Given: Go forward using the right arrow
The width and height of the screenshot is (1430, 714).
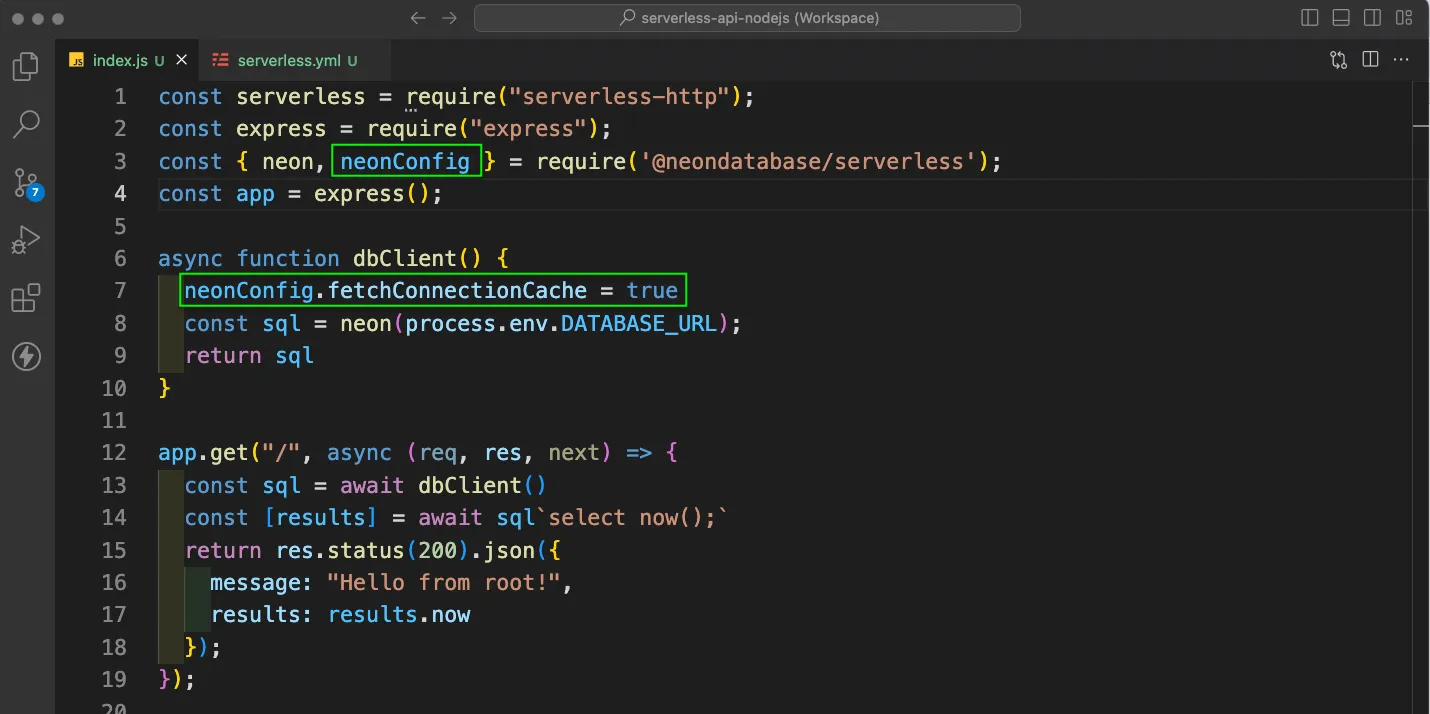Looking at the screenshot, I should 449,18.
